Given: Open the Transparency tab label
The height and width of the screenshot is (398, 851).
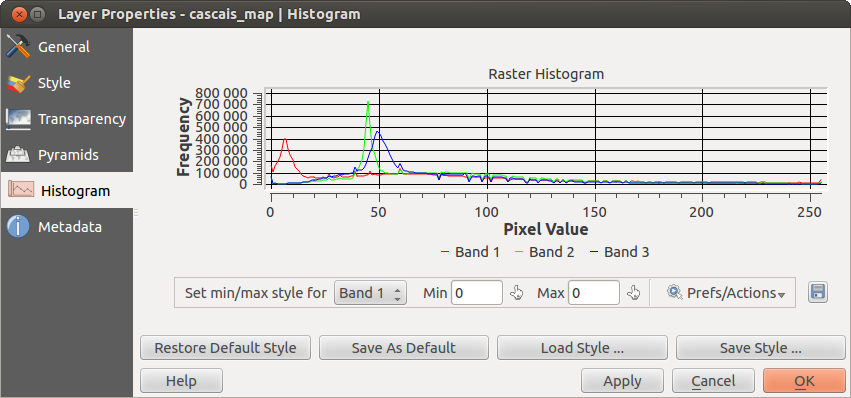Looking at the screenshot, I should [x=82, y=119].
